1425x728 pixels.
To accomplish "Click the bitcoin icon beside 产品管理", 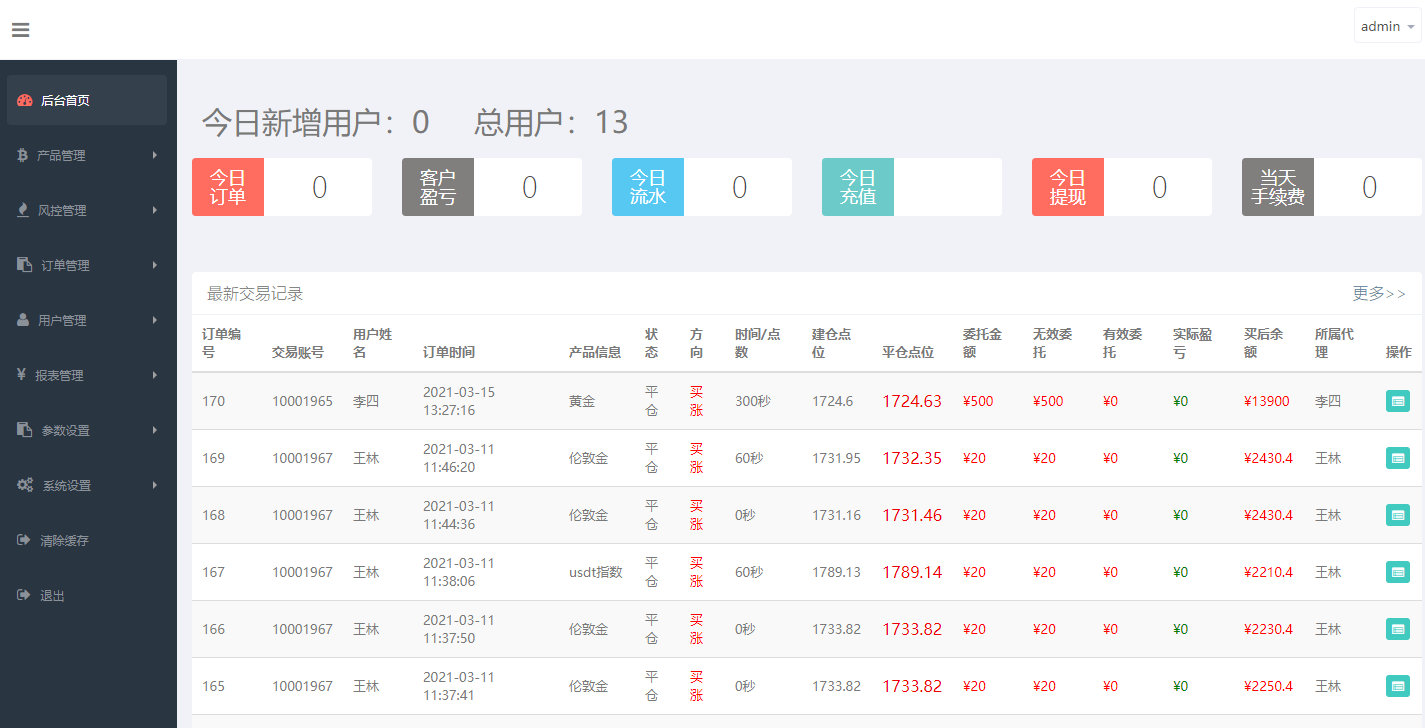I will coord(23,155).
